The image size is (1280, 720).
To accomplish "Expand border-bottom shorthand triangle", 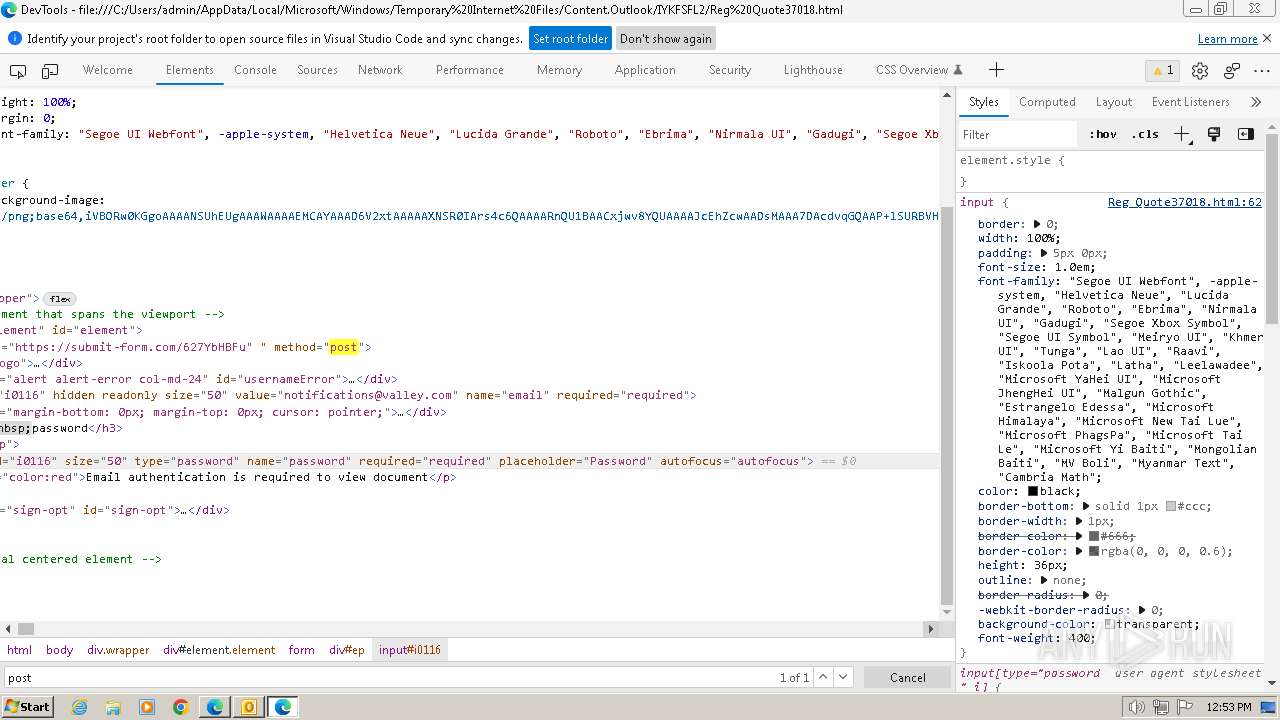I will pos(1086,507).
